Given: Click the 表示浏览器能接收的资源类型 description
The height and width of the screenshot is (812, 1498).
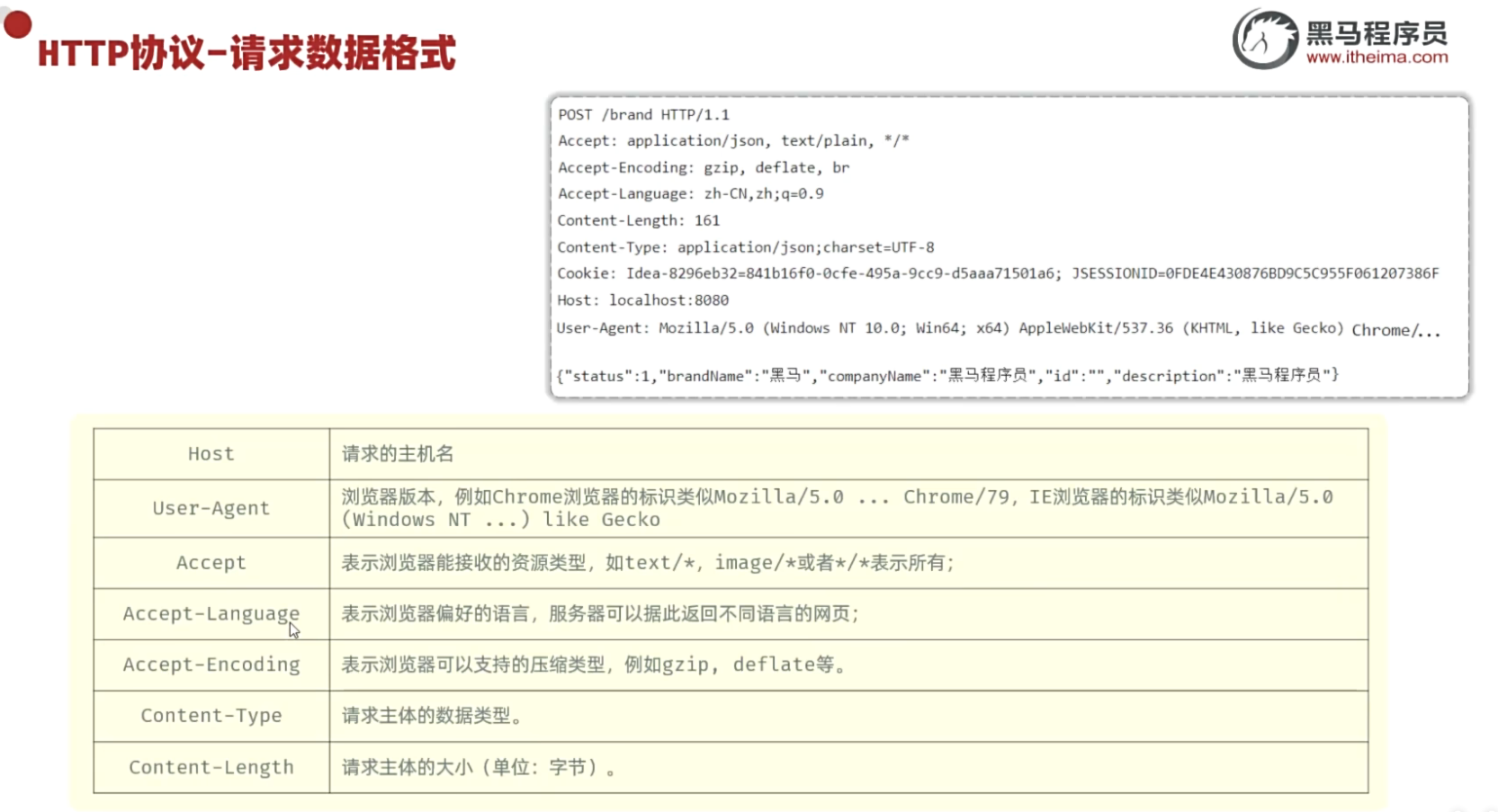Looking at the screenshot, I should coord(848,563).
